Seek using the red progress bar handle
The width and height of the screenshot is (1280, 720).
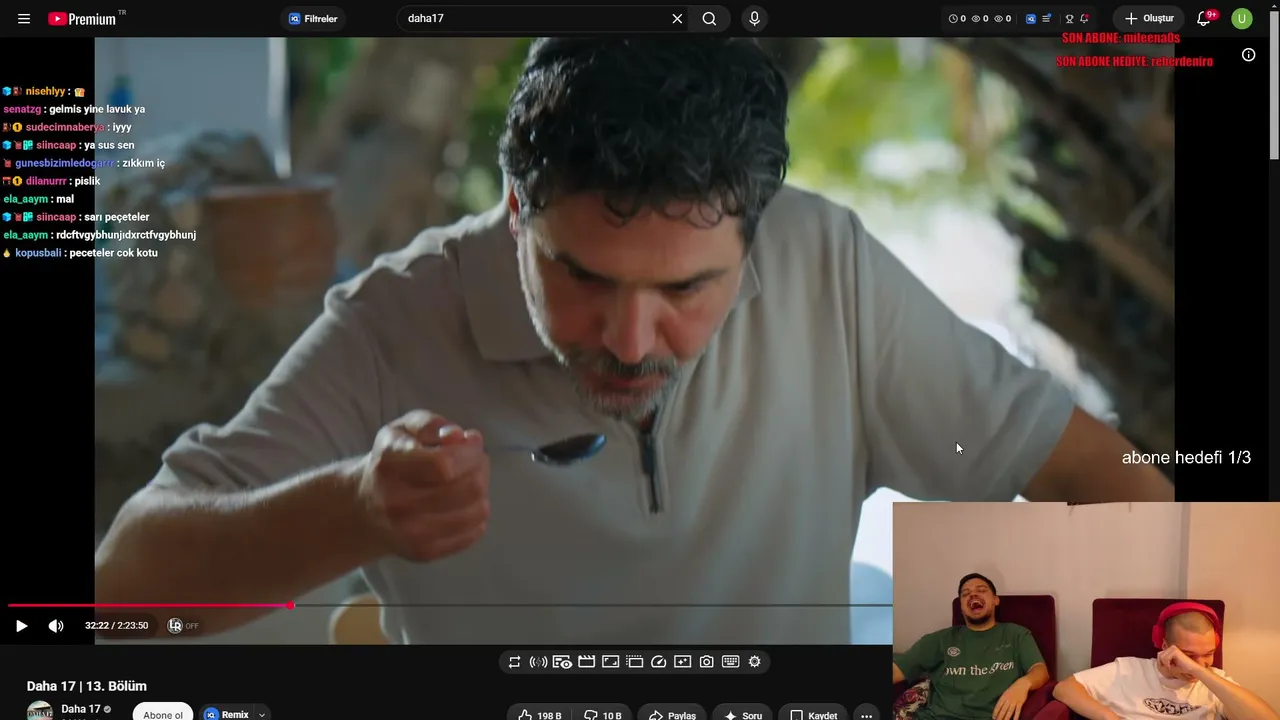click(290, 605)
